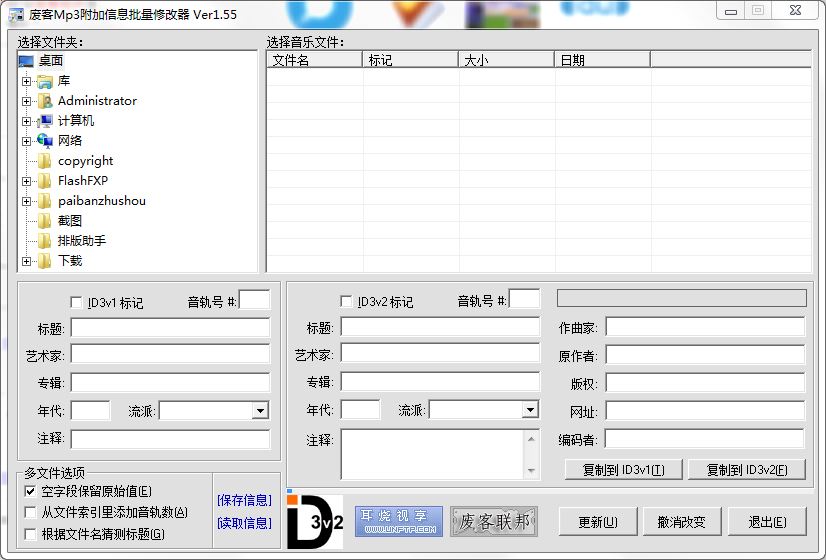Click the 保存信息 link
Screen dimensions: 826x560
(244, 500)
